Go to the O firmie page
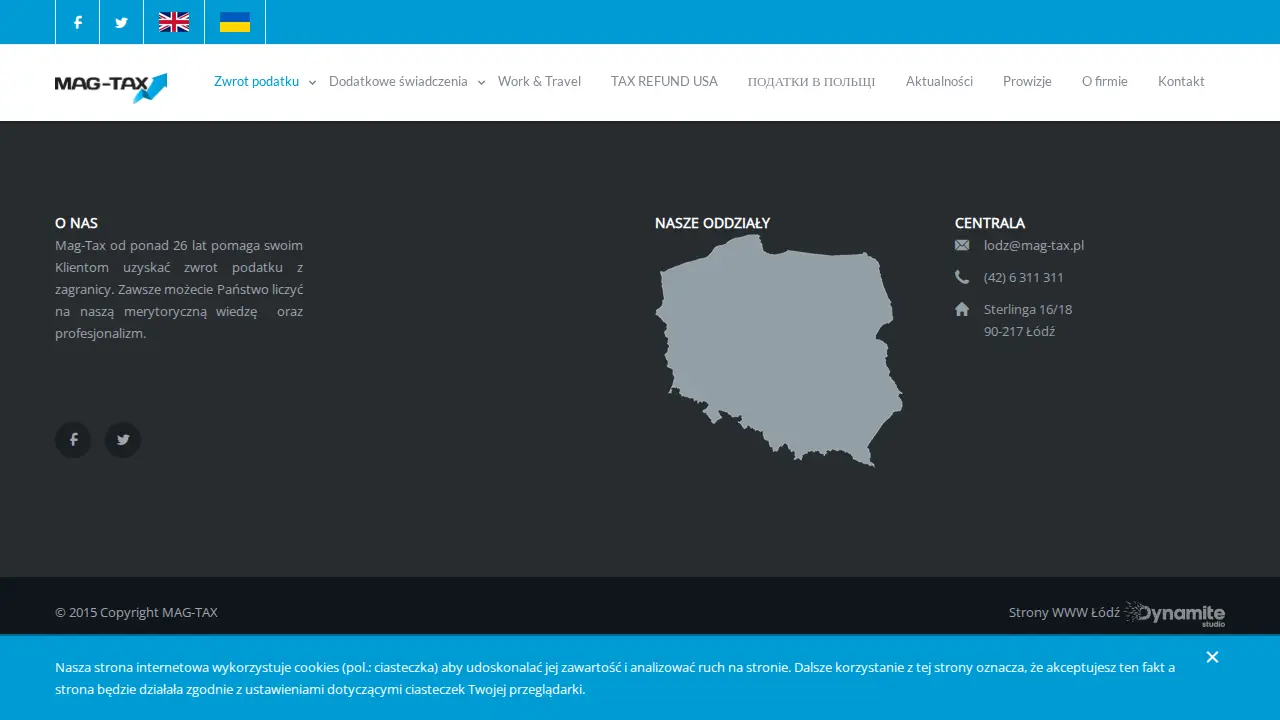1280x720 pixels. 1104,81
